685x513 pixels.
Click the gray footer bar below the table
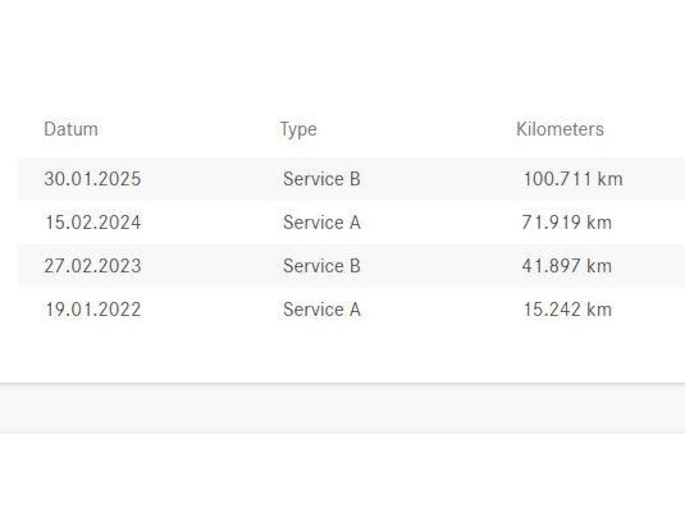(342, 409)
